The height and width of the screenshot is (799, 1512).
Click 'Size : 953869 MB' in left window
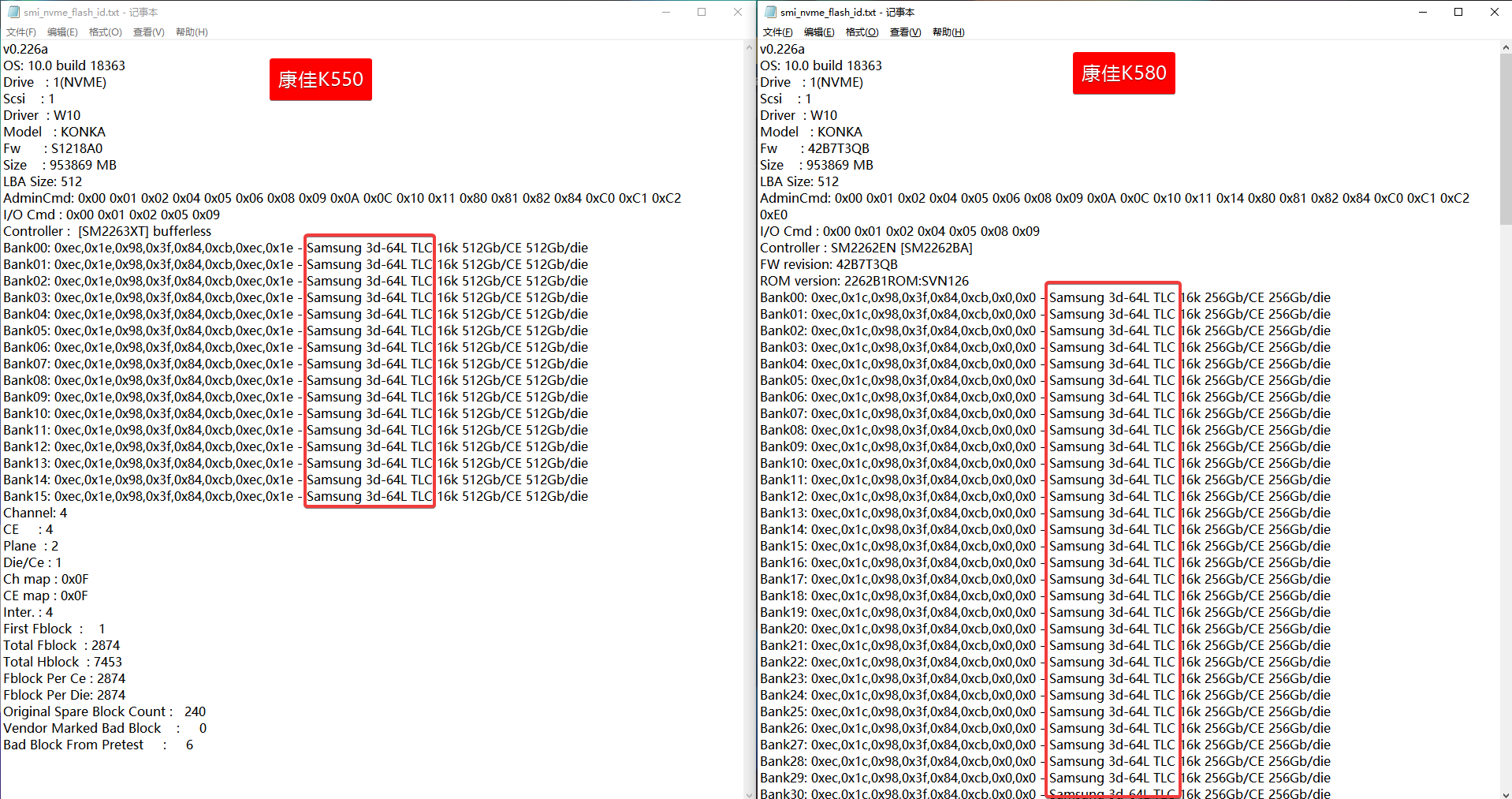pyautogui.click(x=60, y=165)
